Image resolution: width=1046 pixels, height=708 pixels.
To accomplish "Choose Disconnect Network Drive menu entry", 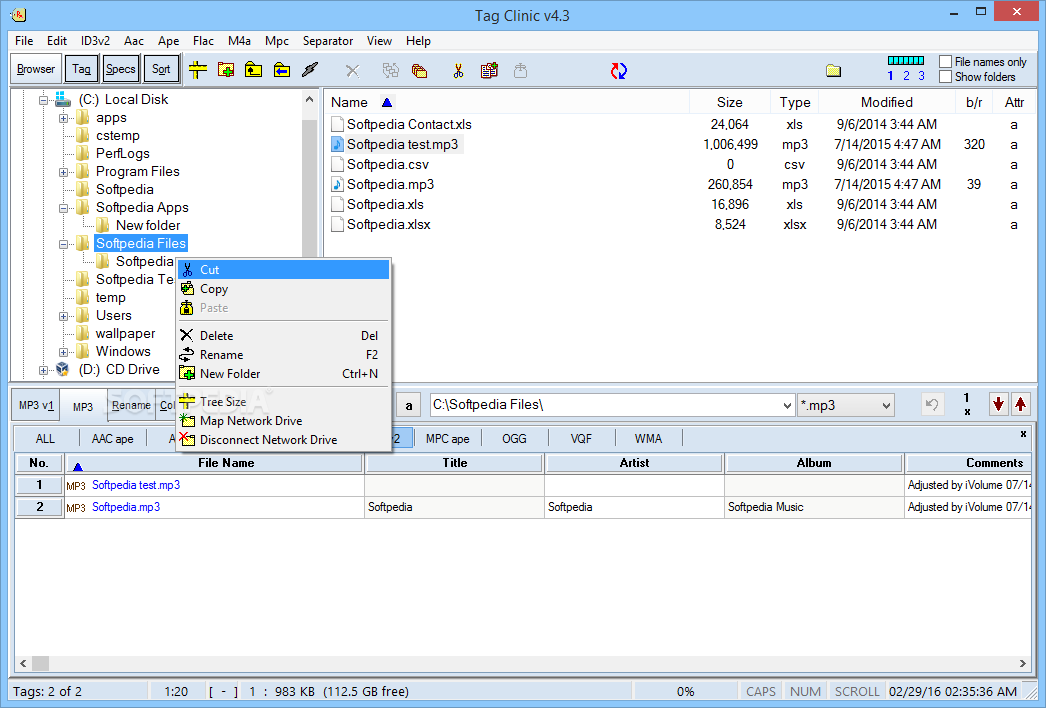I will point(284,440).
